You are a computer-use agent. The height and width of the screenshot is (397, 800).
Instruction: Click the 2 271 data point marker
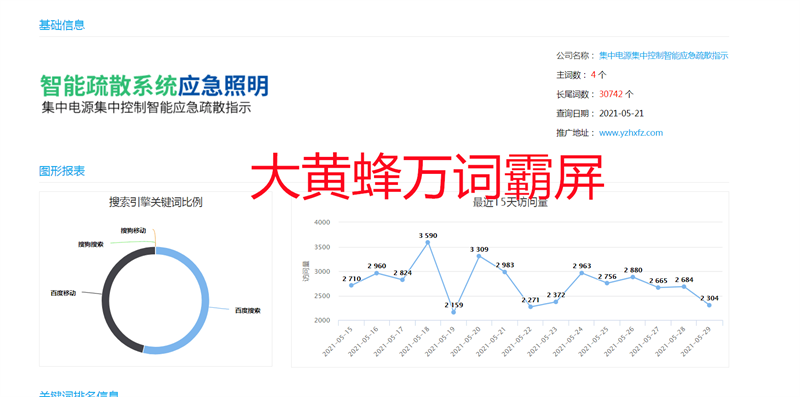coord(530,307)
